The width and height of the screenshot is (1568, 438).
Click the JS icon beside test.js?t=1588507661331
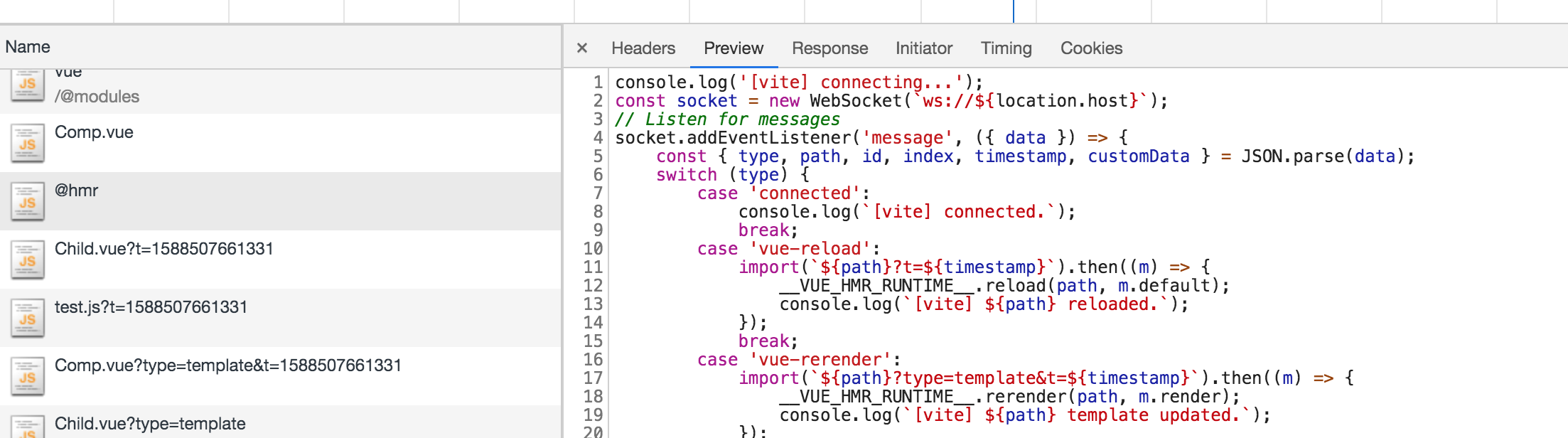point(28,318)
